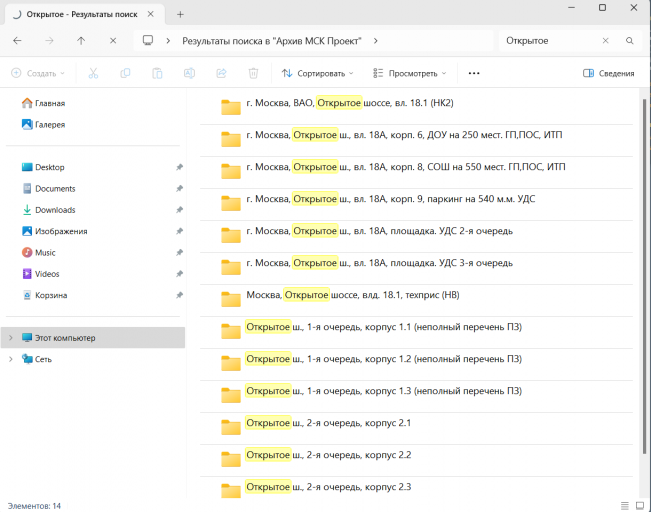Viewport: 651px width, 512px height.
Task: Expand the Этот компьютер tree node
Action: coord(11,338)
